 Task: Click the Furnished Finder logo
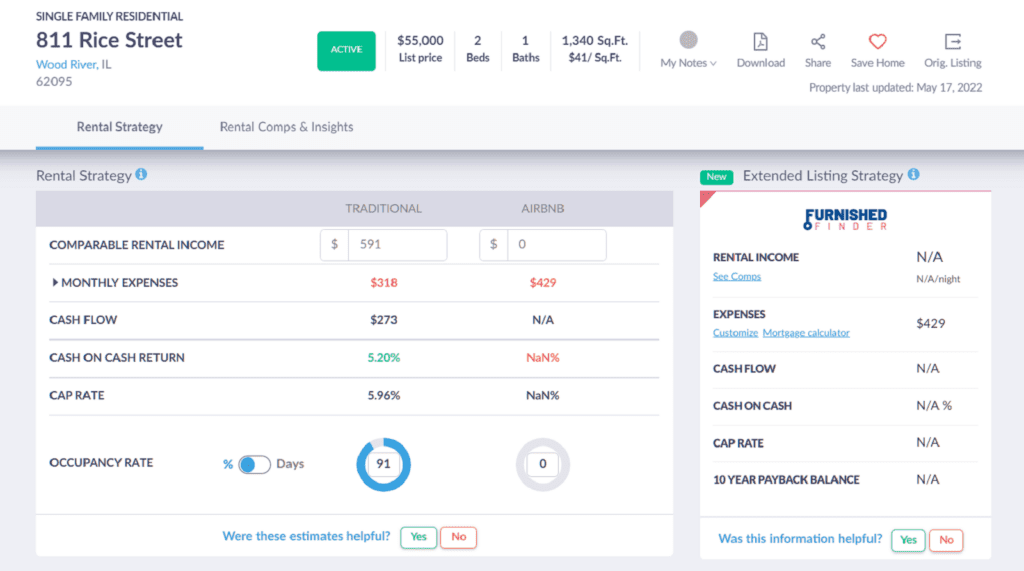tap(845, 219)
